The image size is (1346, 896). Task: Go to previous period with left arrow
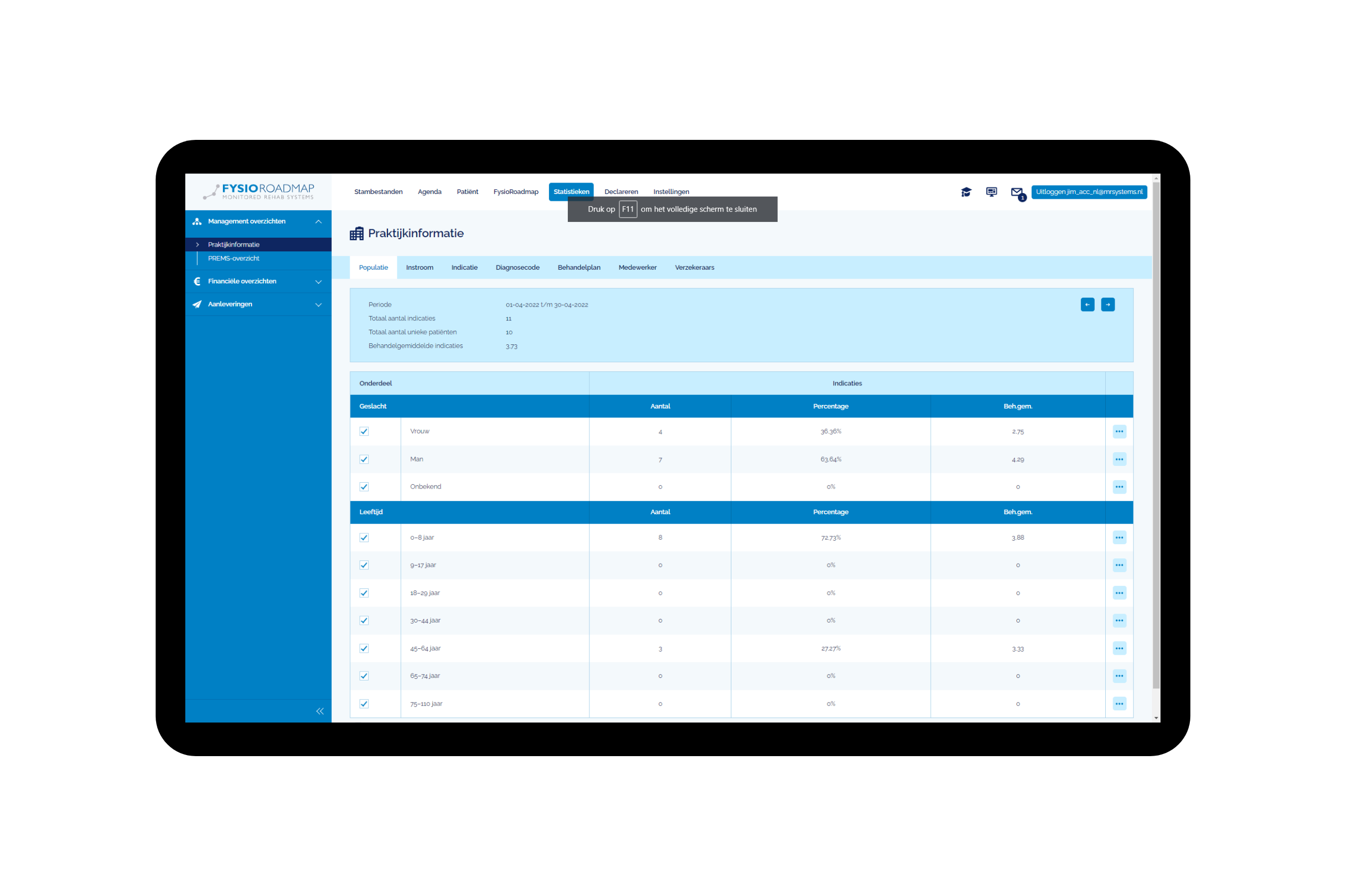point(1087,304)
